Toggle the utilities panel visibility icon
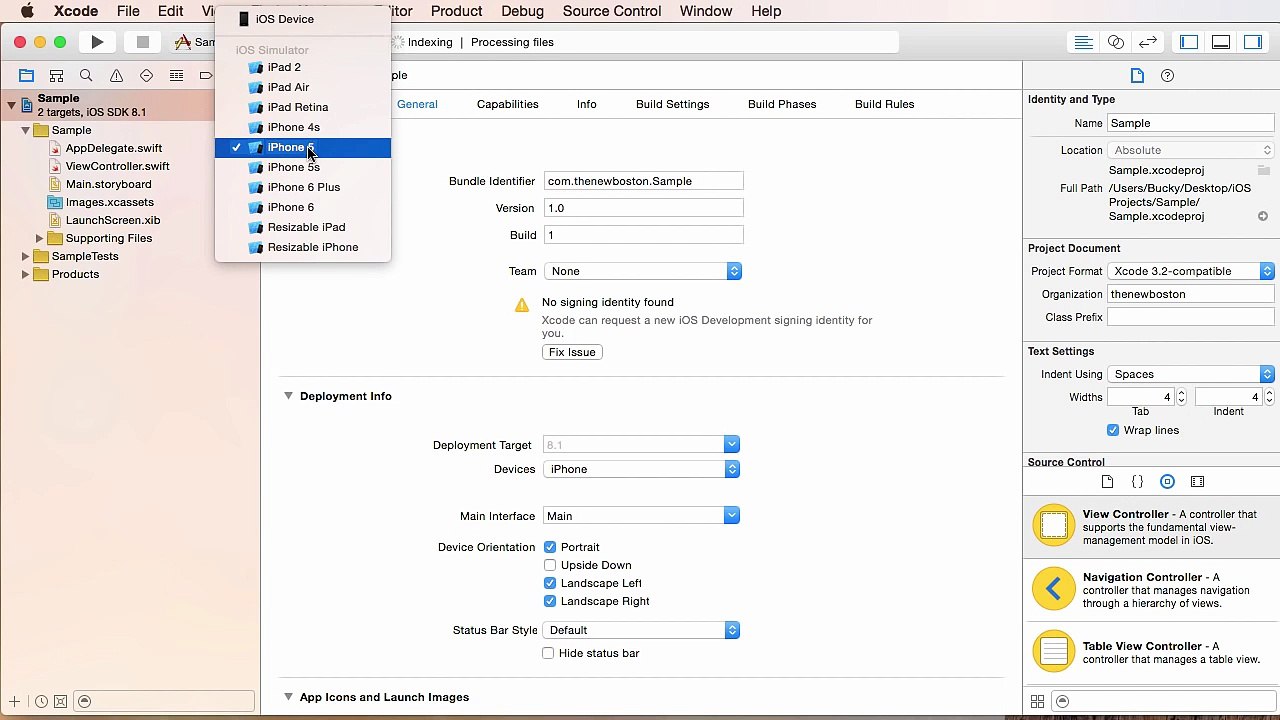 click(x=1253, y=42)
